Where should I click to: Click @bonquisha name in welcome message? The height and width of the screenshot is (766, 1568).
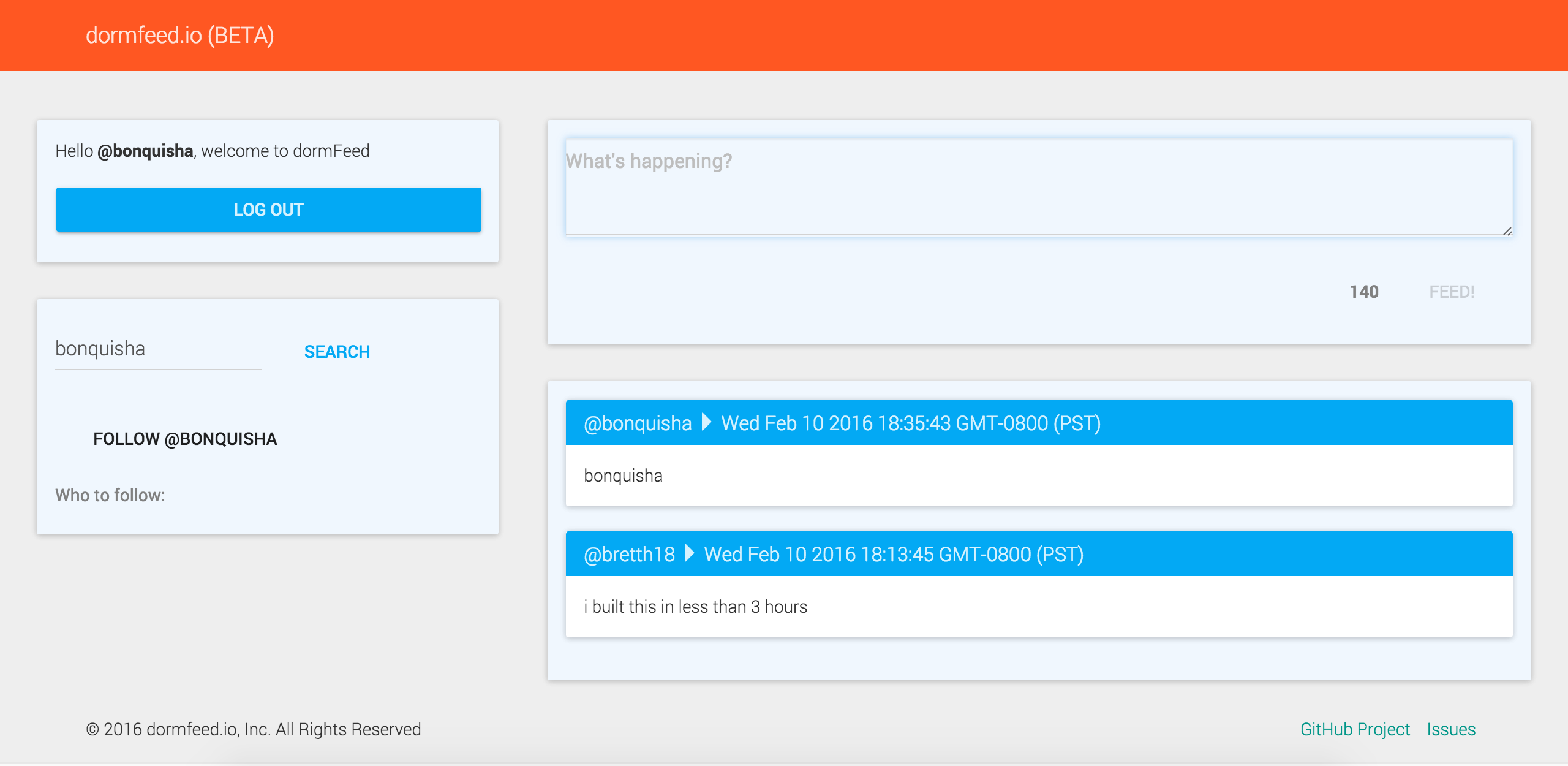pos(145,151)
